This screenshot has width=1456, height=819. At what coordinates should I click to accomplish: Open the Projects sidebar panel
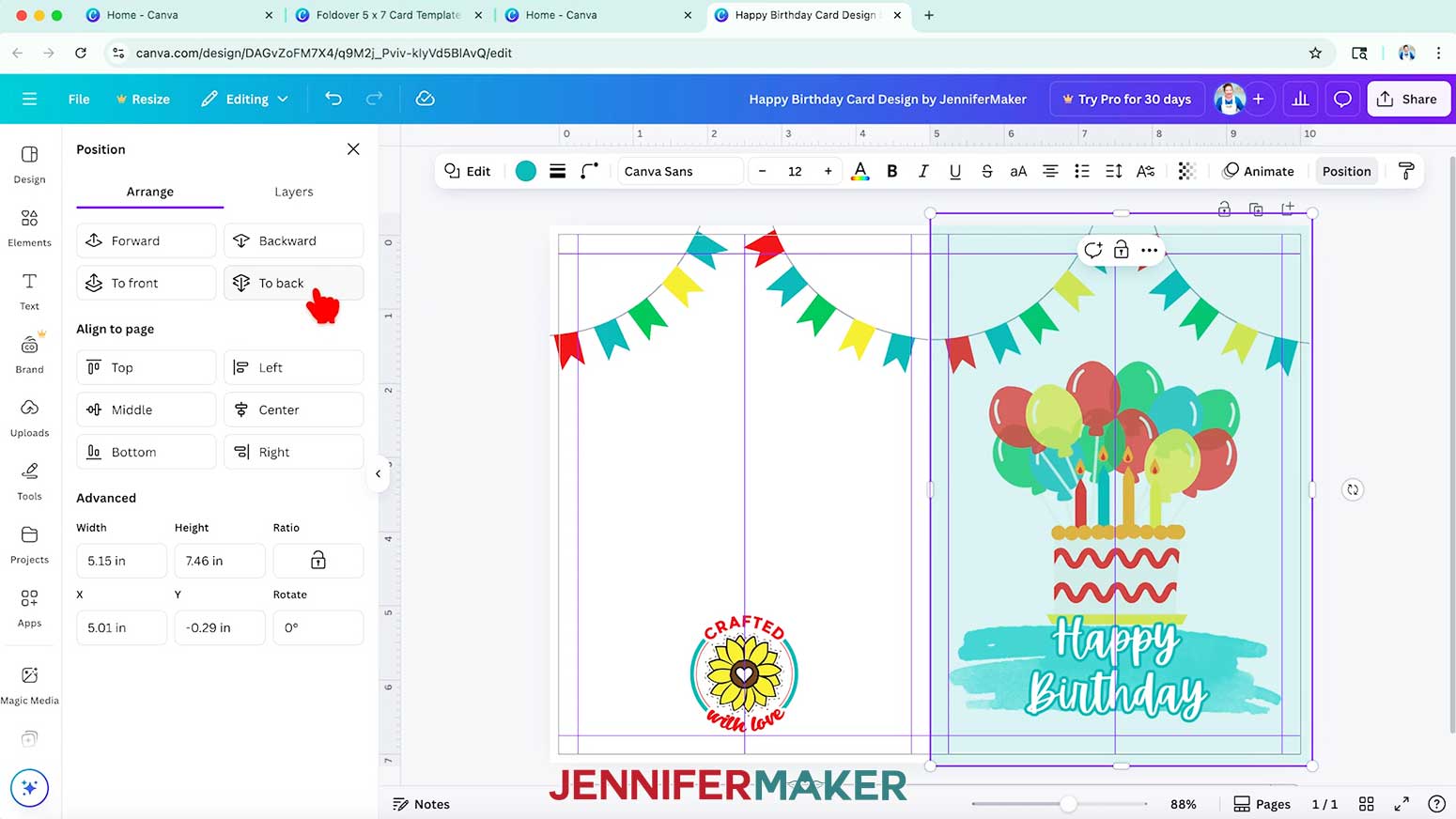(29, 545)
